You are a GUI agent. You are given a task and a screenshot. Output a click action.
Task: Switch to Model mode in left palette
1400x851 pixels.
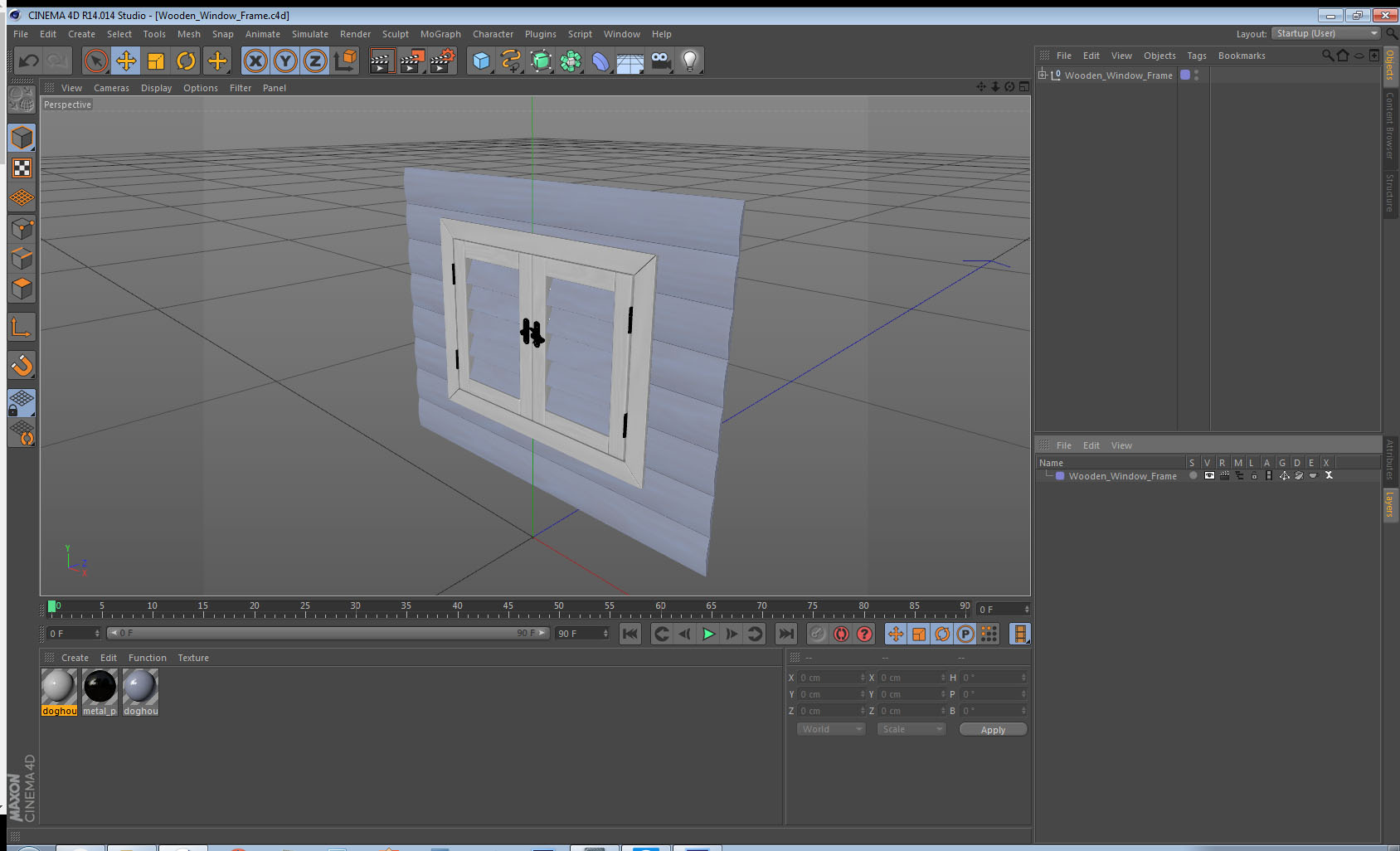click(x=22, y=138)
